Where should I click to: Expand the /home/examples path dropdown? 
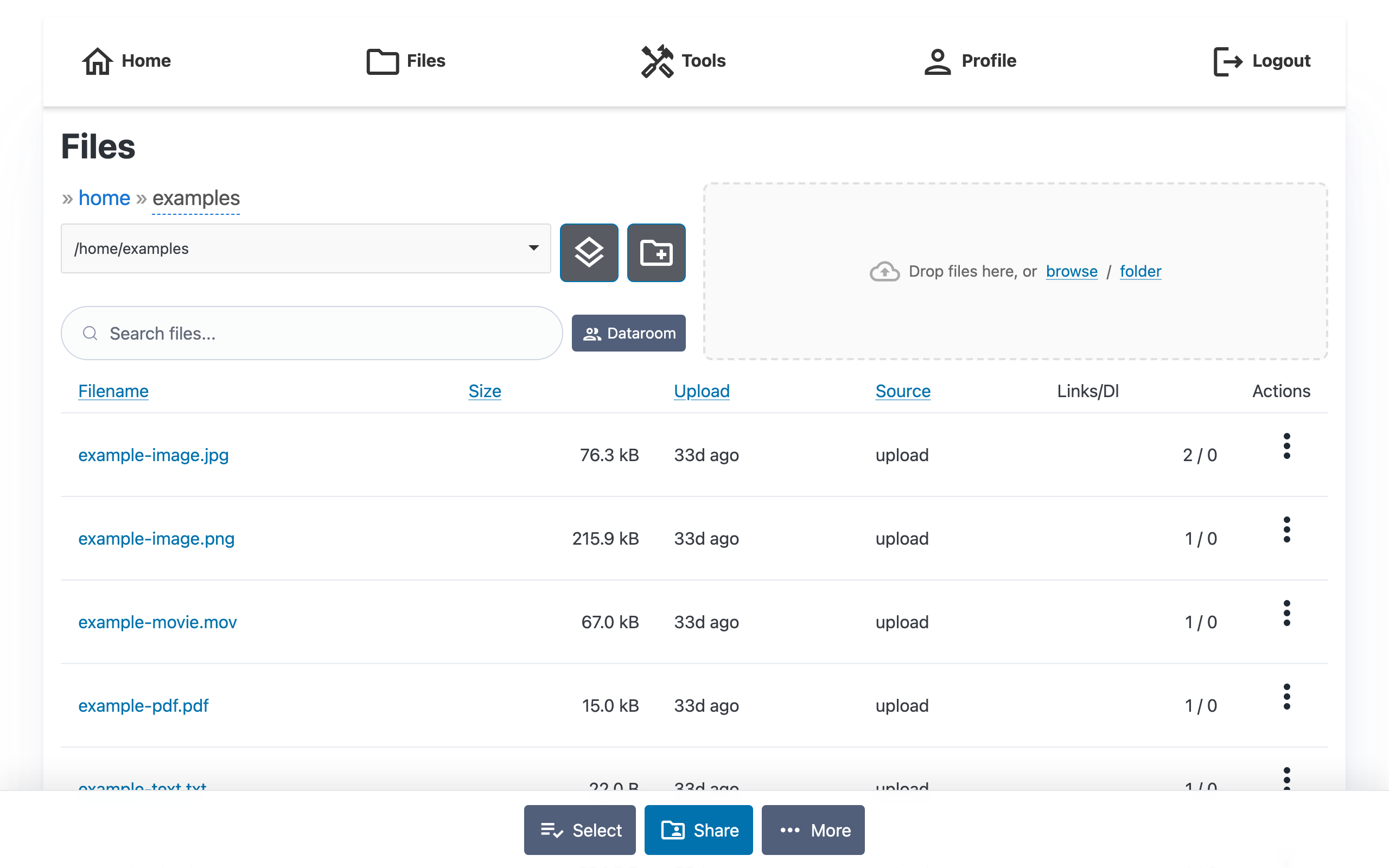click(532, 248)
